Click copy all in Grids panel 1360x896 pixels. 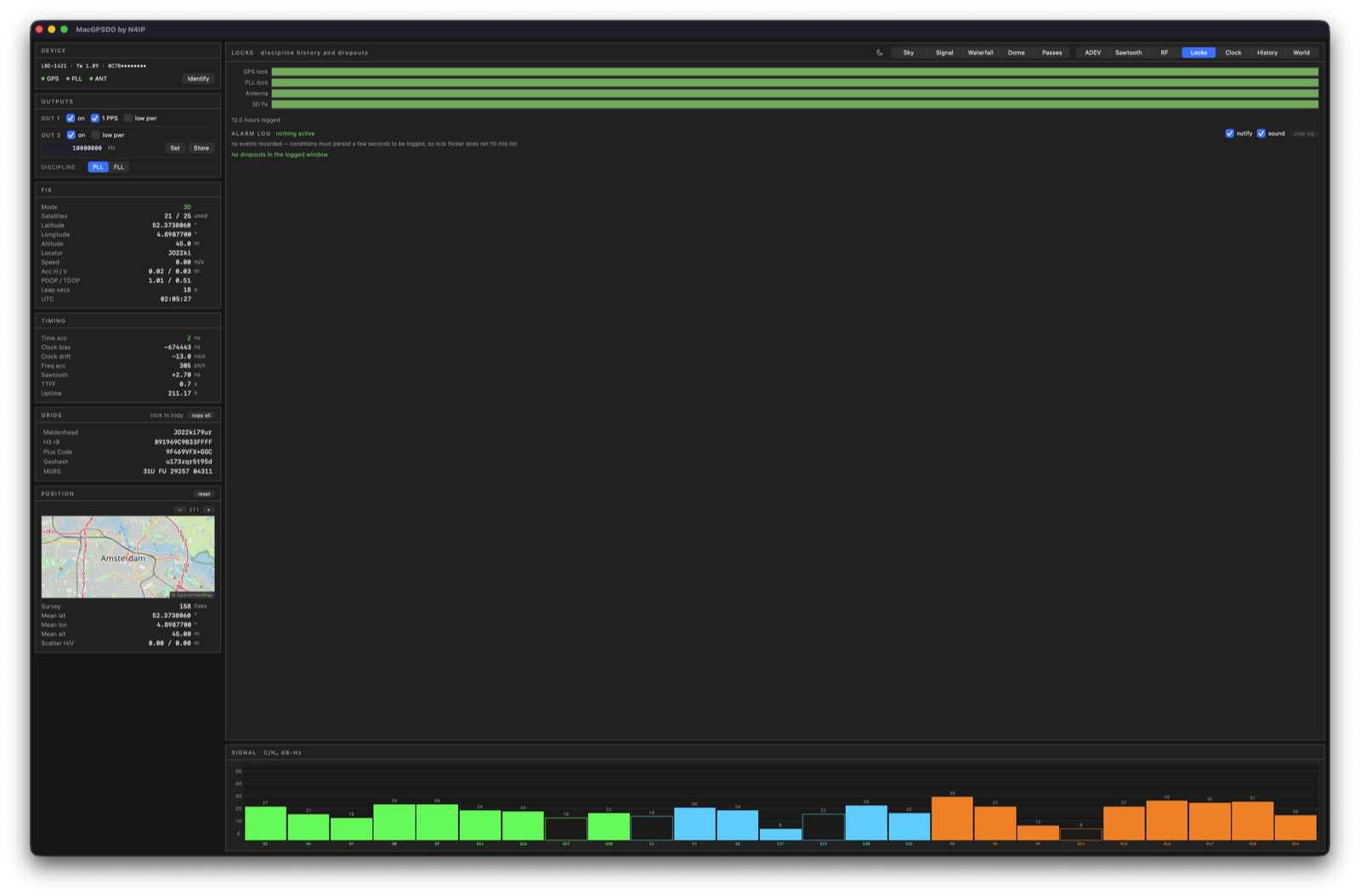pos(201,416)
